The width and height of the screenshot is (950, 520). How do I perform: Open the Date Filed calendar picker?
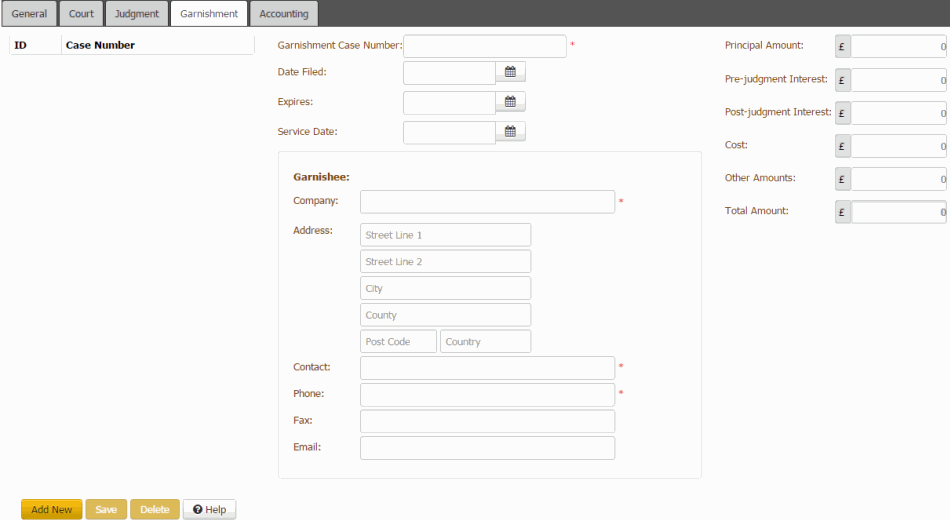(510, 72)
